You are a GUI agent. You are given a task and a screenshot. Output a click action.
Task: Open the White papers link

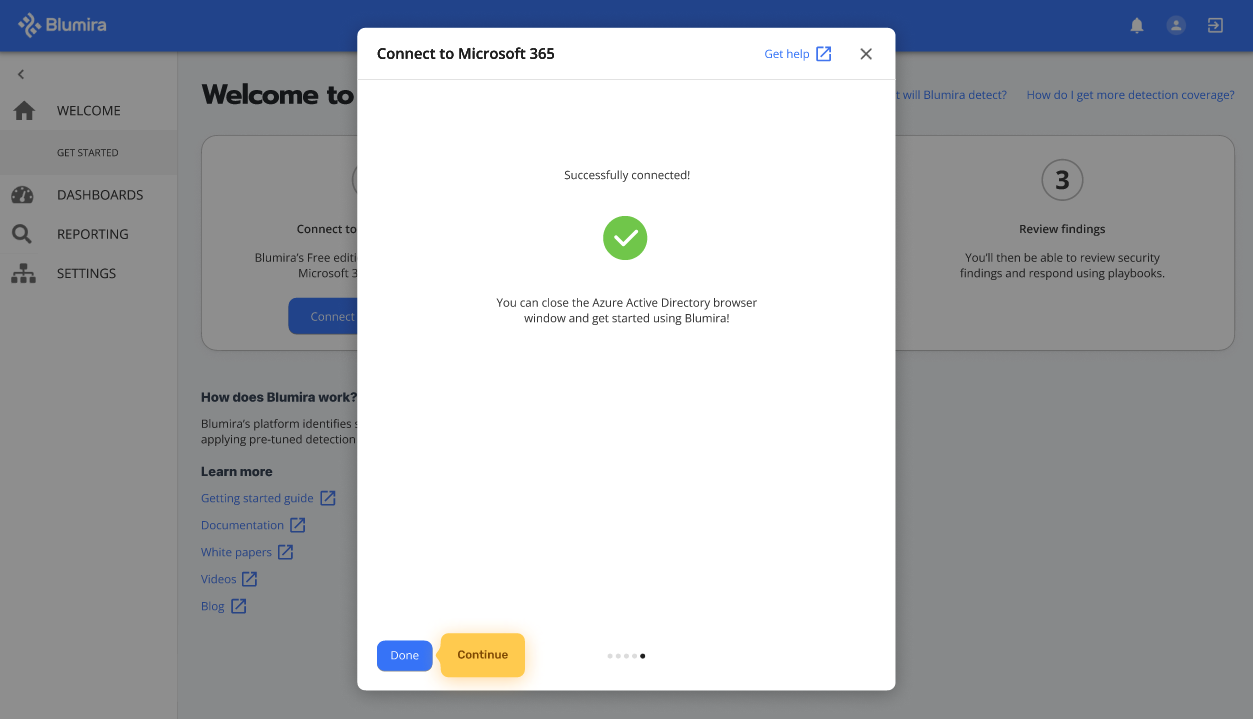tap(236, 552)
